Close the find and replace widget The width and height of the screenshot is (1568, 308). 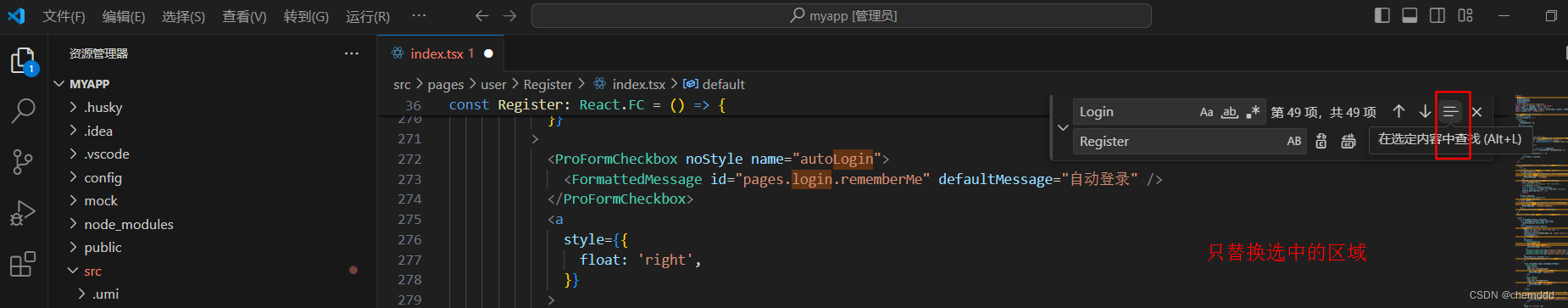[x=1477, y=112]
